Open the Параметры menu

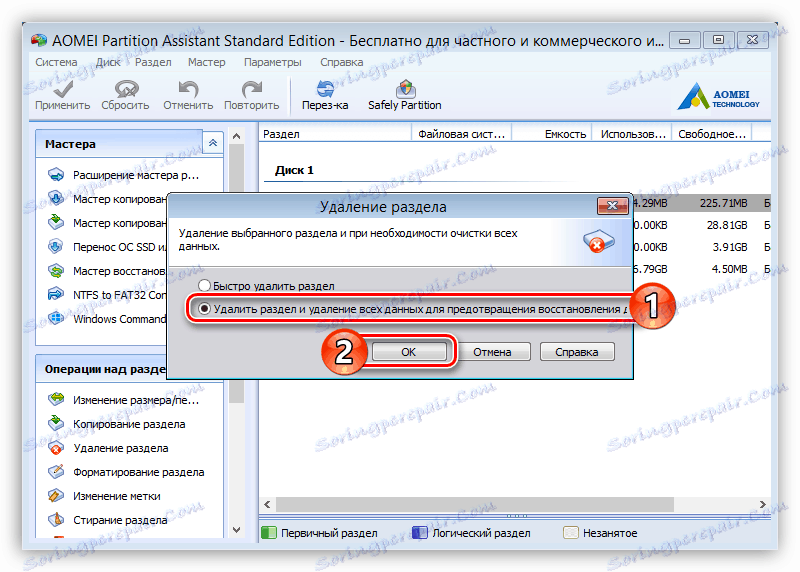pyautogui.click(x=272, y=62)
